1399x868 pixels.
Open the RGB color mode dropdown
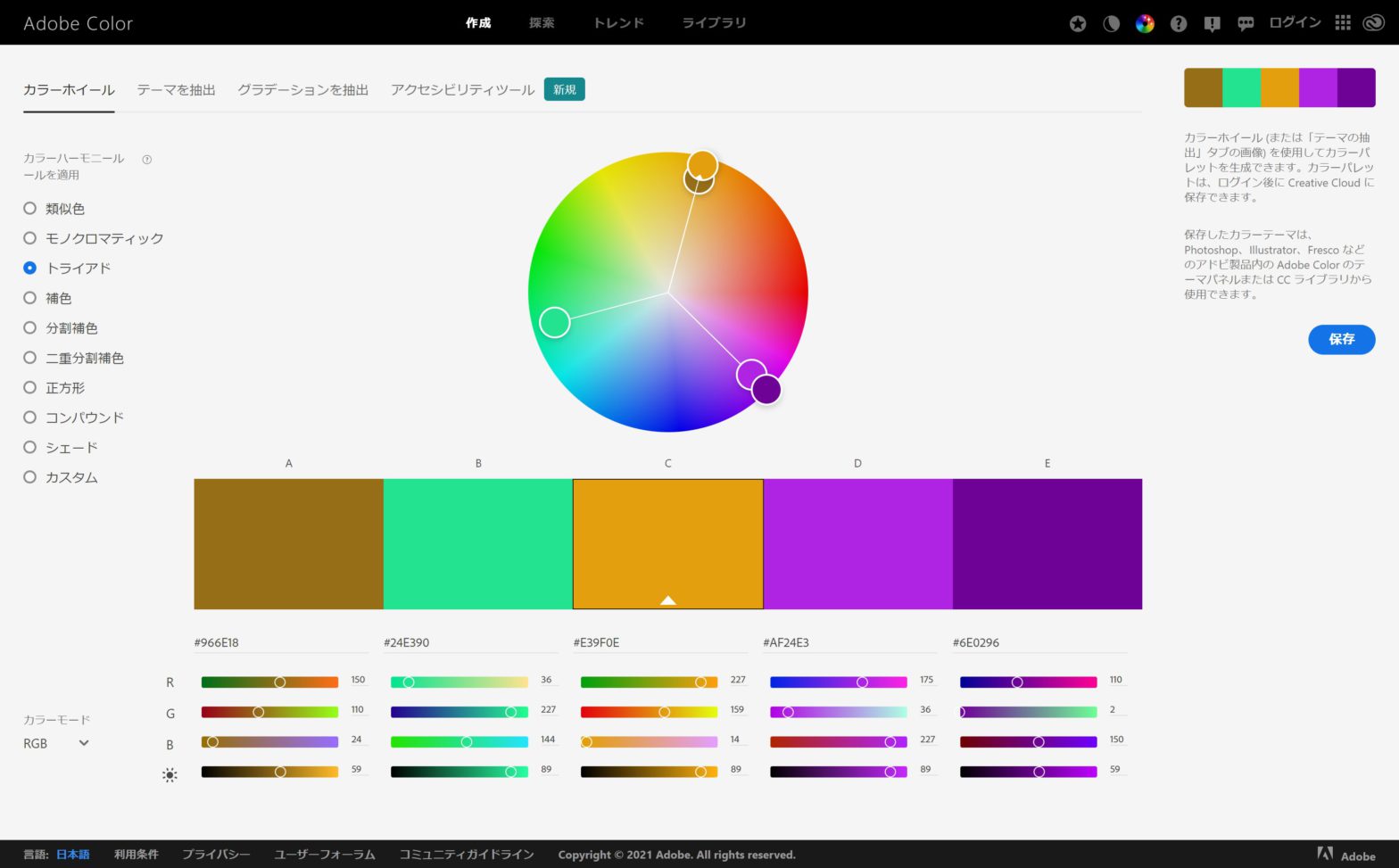pos(56,743)
